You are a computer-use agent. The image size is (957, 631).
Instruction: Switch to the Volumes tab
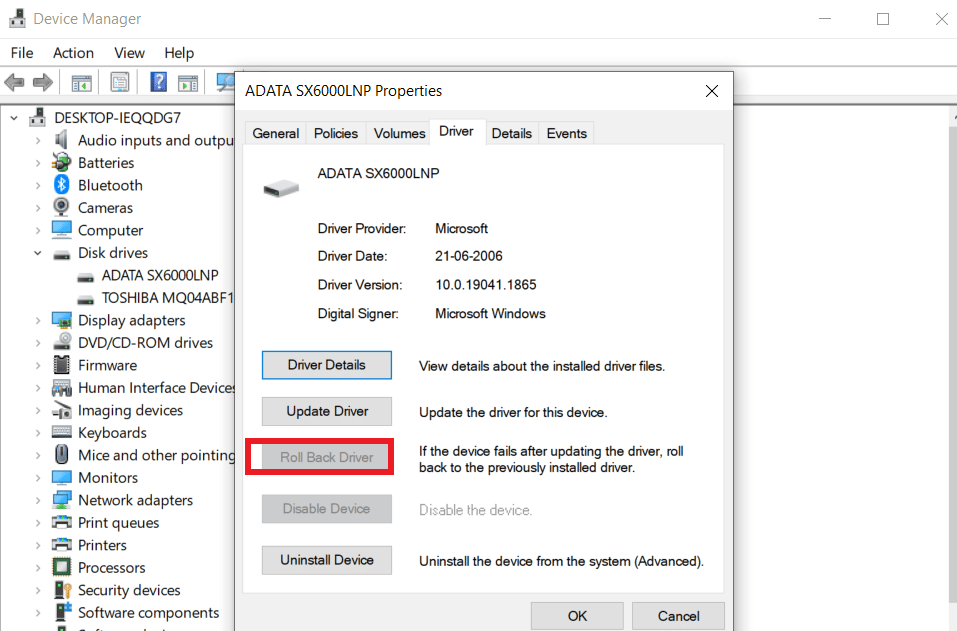tap(399, 133)
